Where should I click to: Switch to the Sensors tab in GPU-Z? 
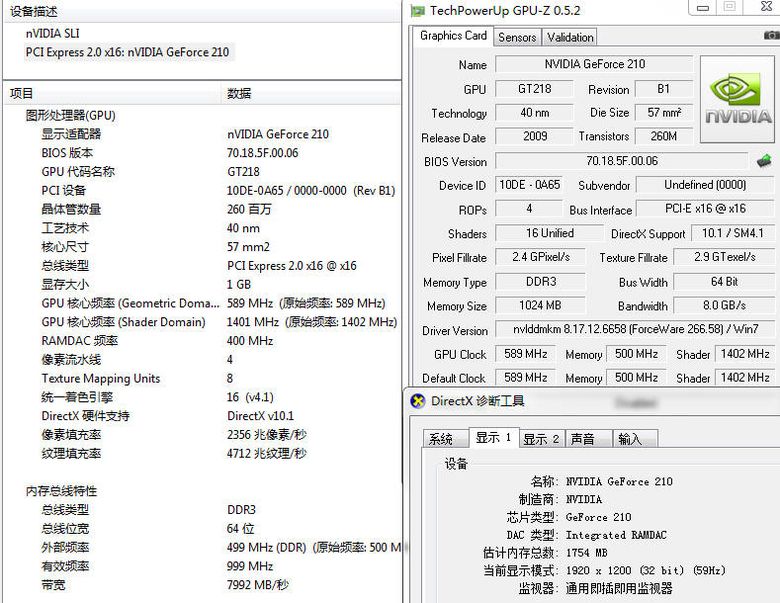pyautogui.click(x=517, y=37)
